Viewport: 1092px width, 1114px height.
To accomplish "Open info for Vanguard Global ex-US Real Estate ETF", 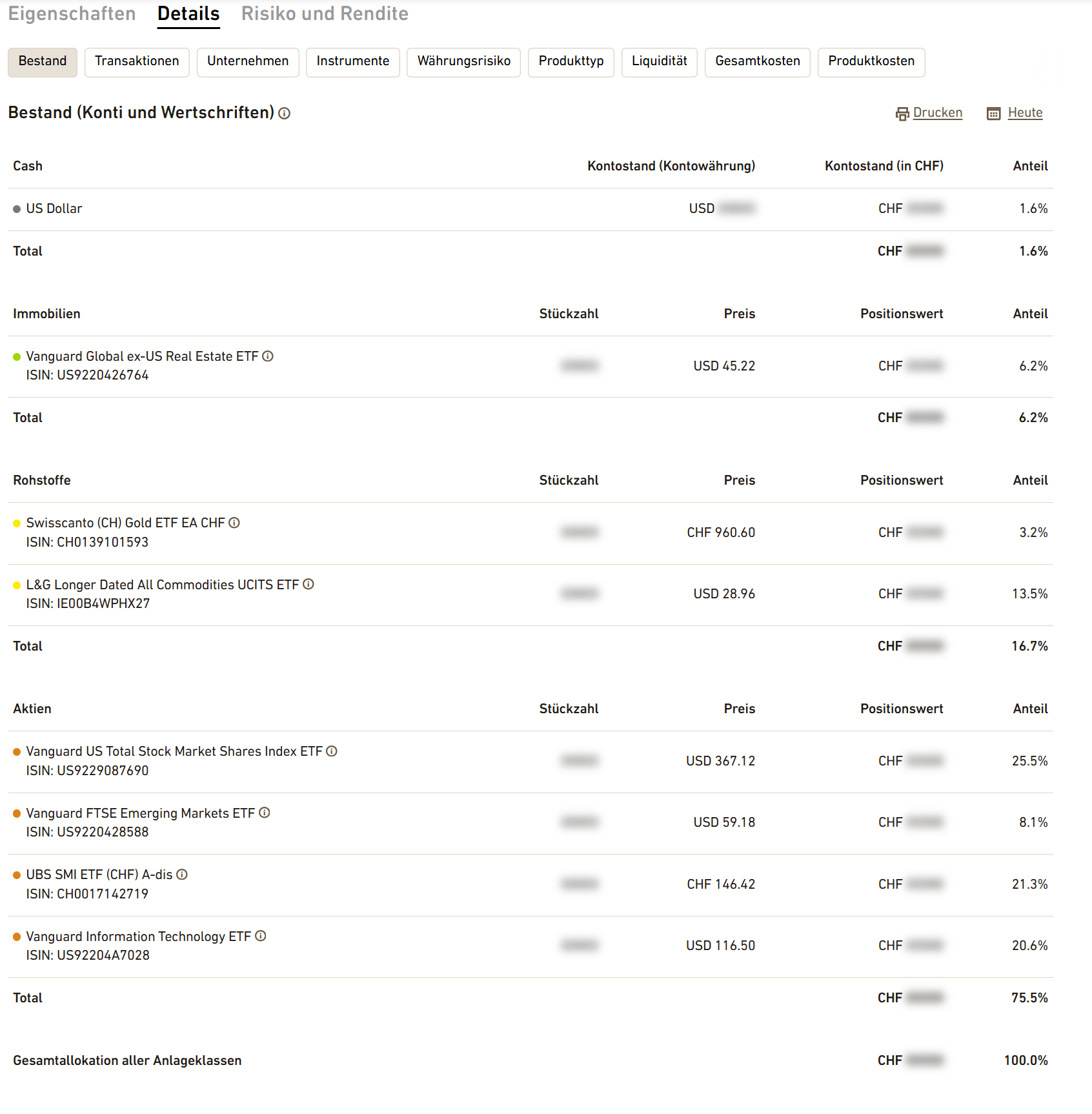I will (268, 356).
